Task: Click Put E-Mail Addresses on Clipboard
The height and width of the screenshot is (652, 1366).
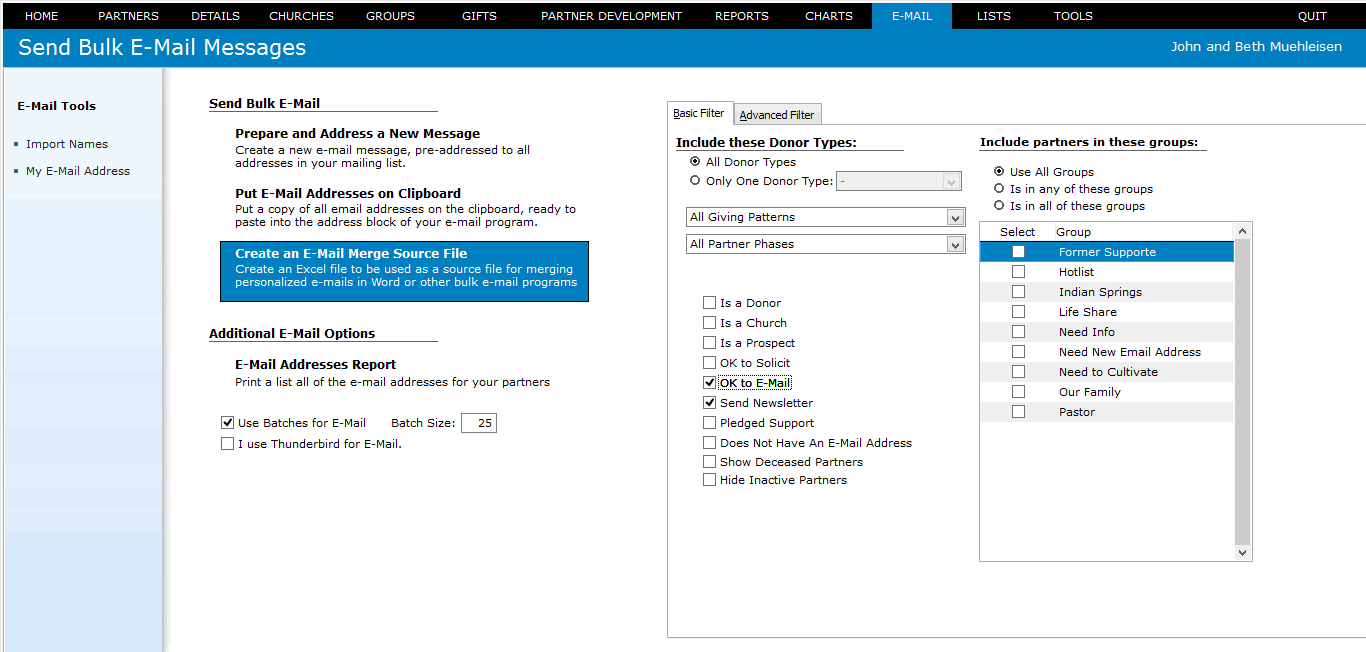Action: pos(348,193)
